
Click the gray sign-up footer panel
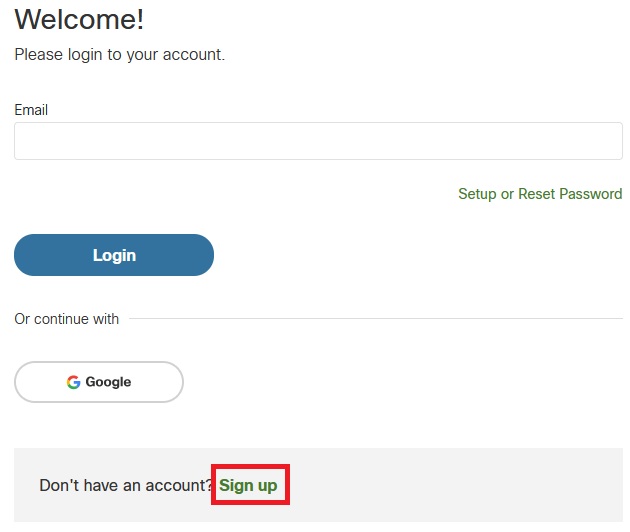coord(450,485)
